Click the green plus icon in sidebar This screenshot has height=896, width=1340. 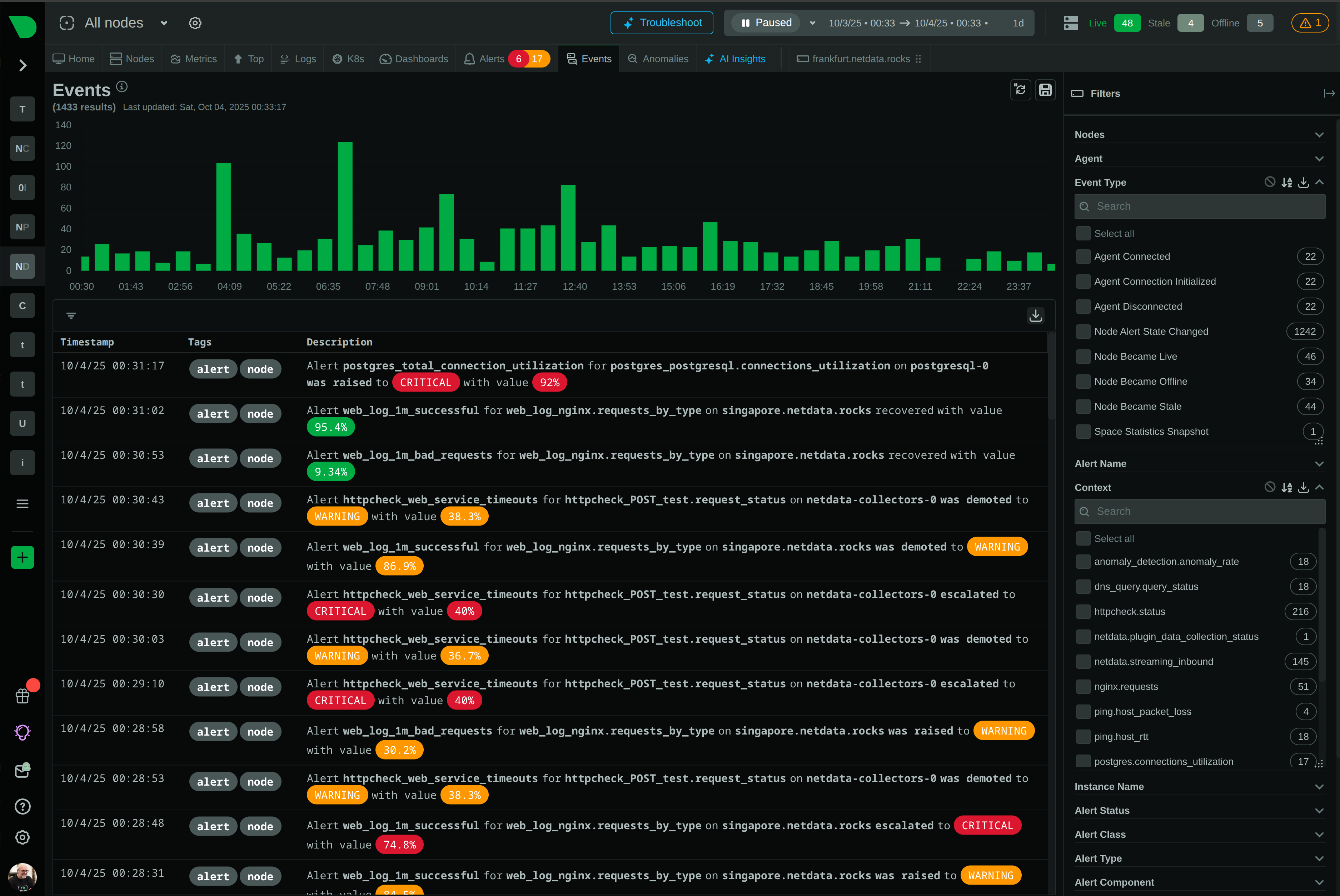[22, 557]
